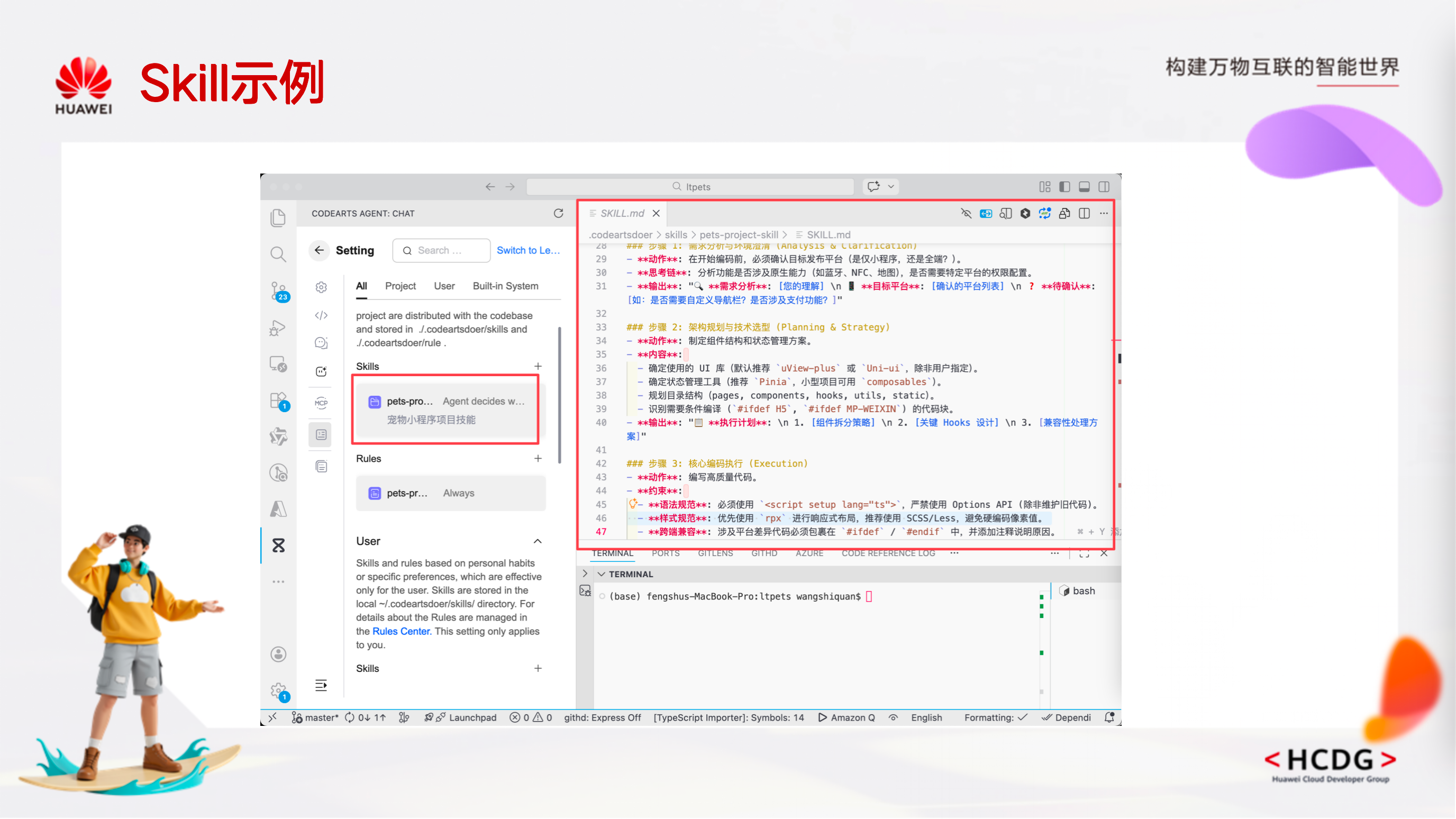Refresh the CodeArts Agent chat panel

pos(559,213)
